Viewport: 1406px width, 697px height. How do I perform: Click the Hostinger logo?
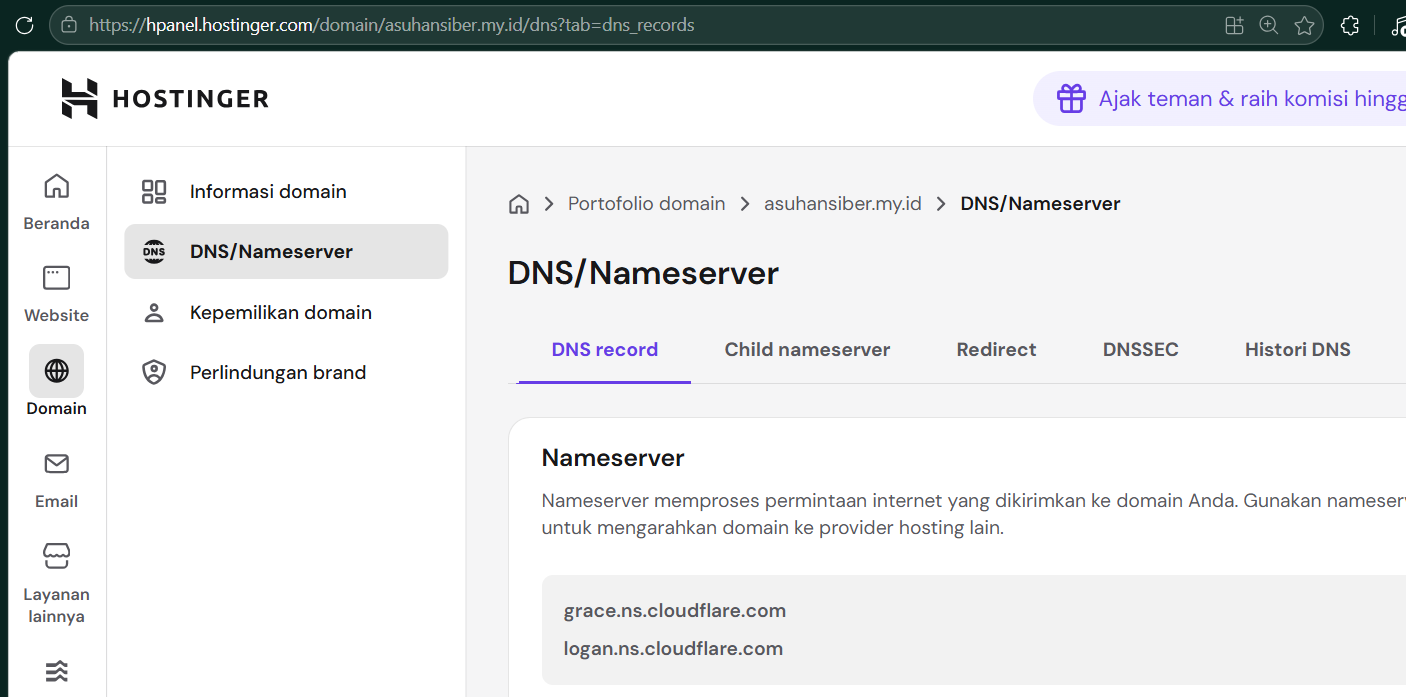165,98
